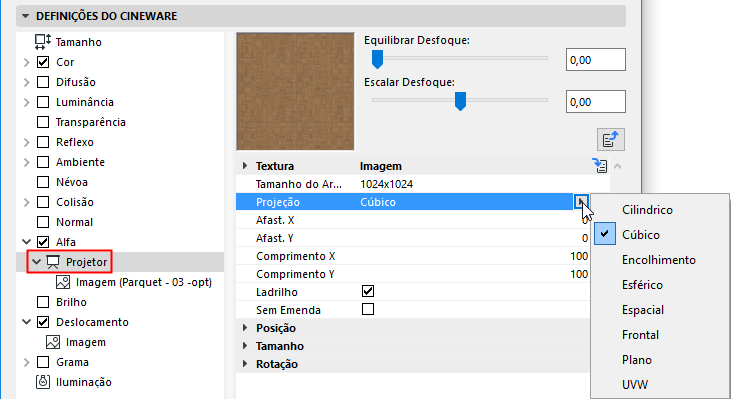Select the Iluminação tree item

tap(84, 382)
